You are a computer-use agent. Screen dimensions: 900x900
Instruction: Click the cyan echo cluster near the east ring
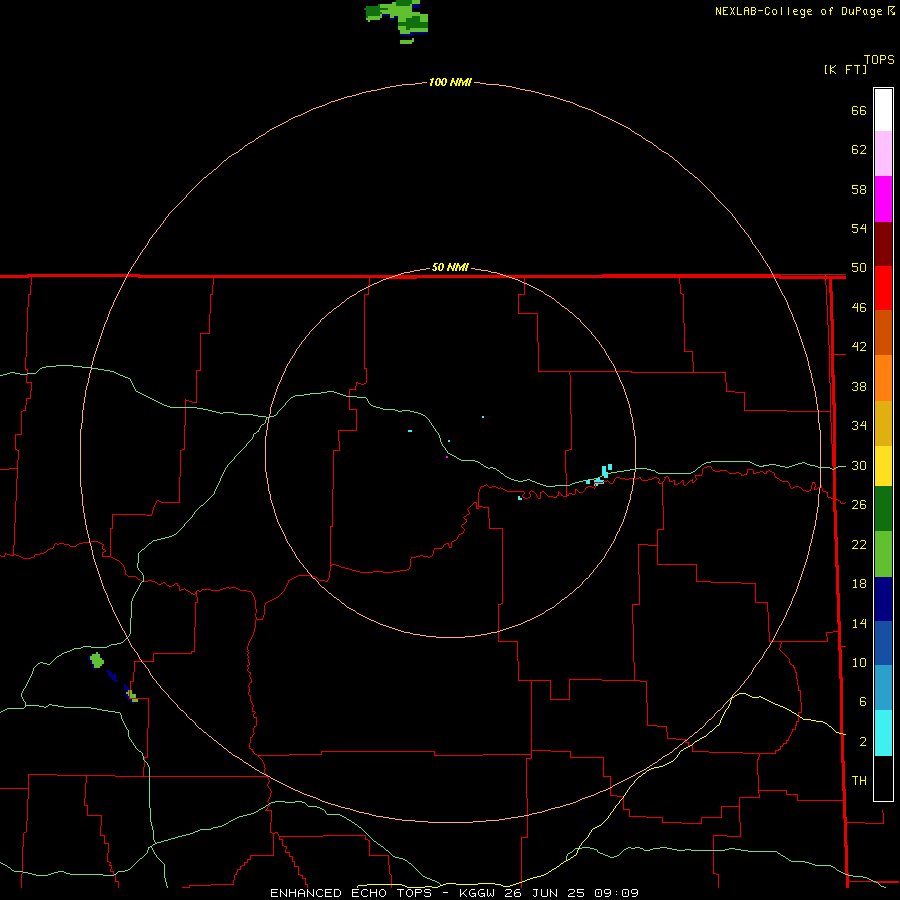[600, 476]
